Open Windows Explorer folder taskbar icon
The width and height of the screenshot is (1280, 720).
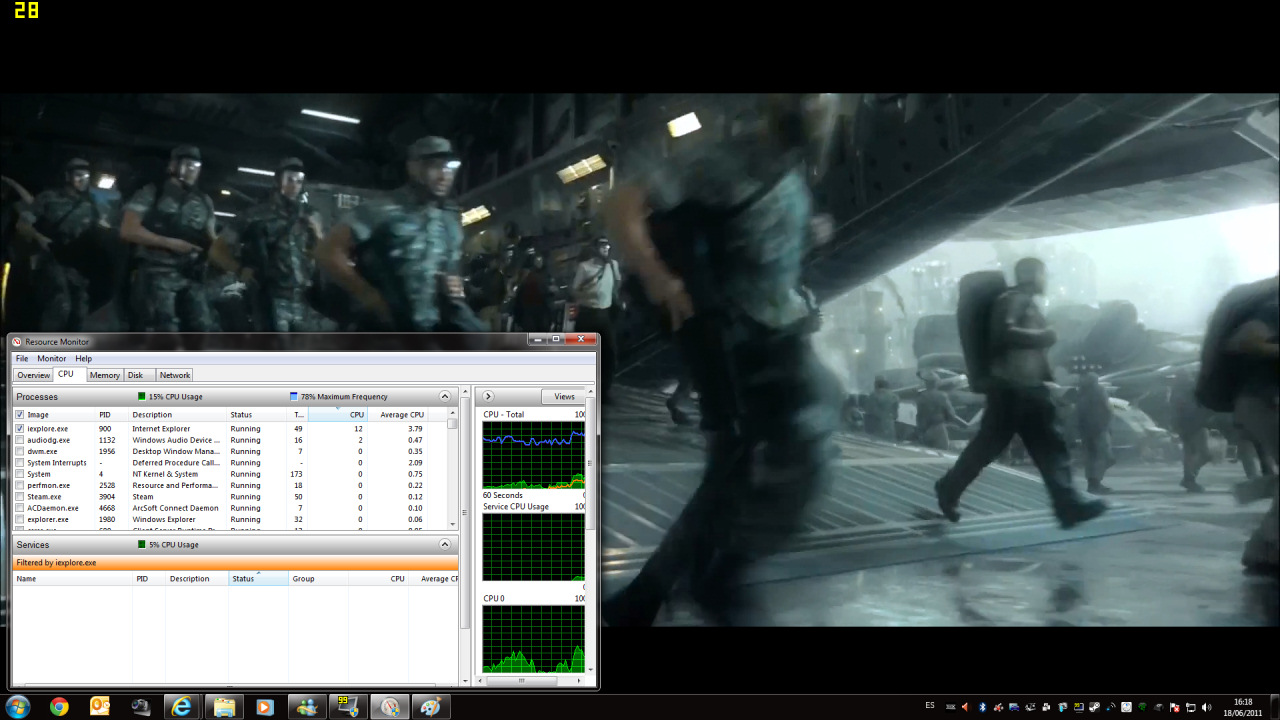tap(223, 707)
